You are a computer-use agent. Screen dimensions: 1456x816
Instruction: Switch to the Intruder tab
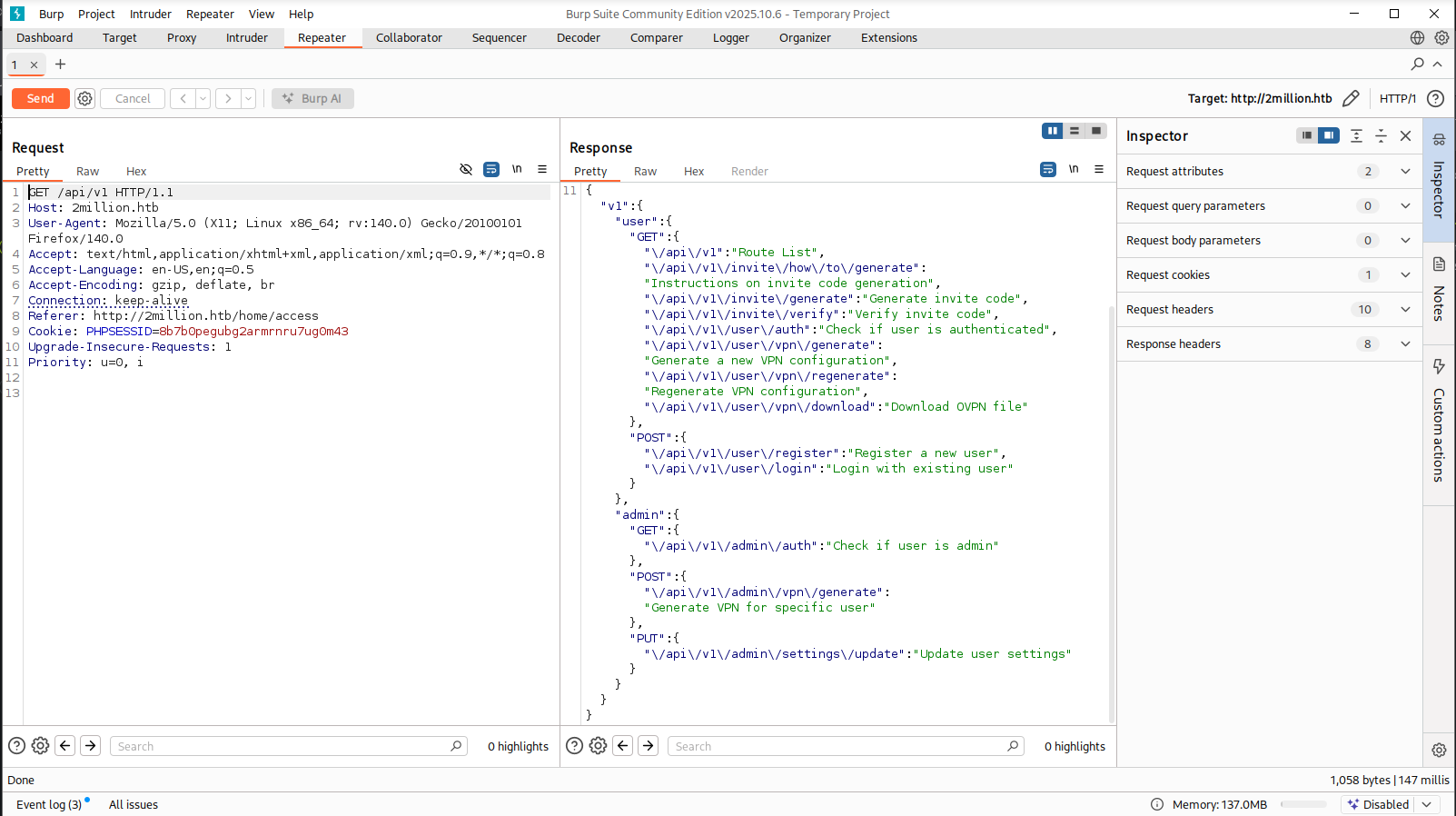(x=247, y=37)
